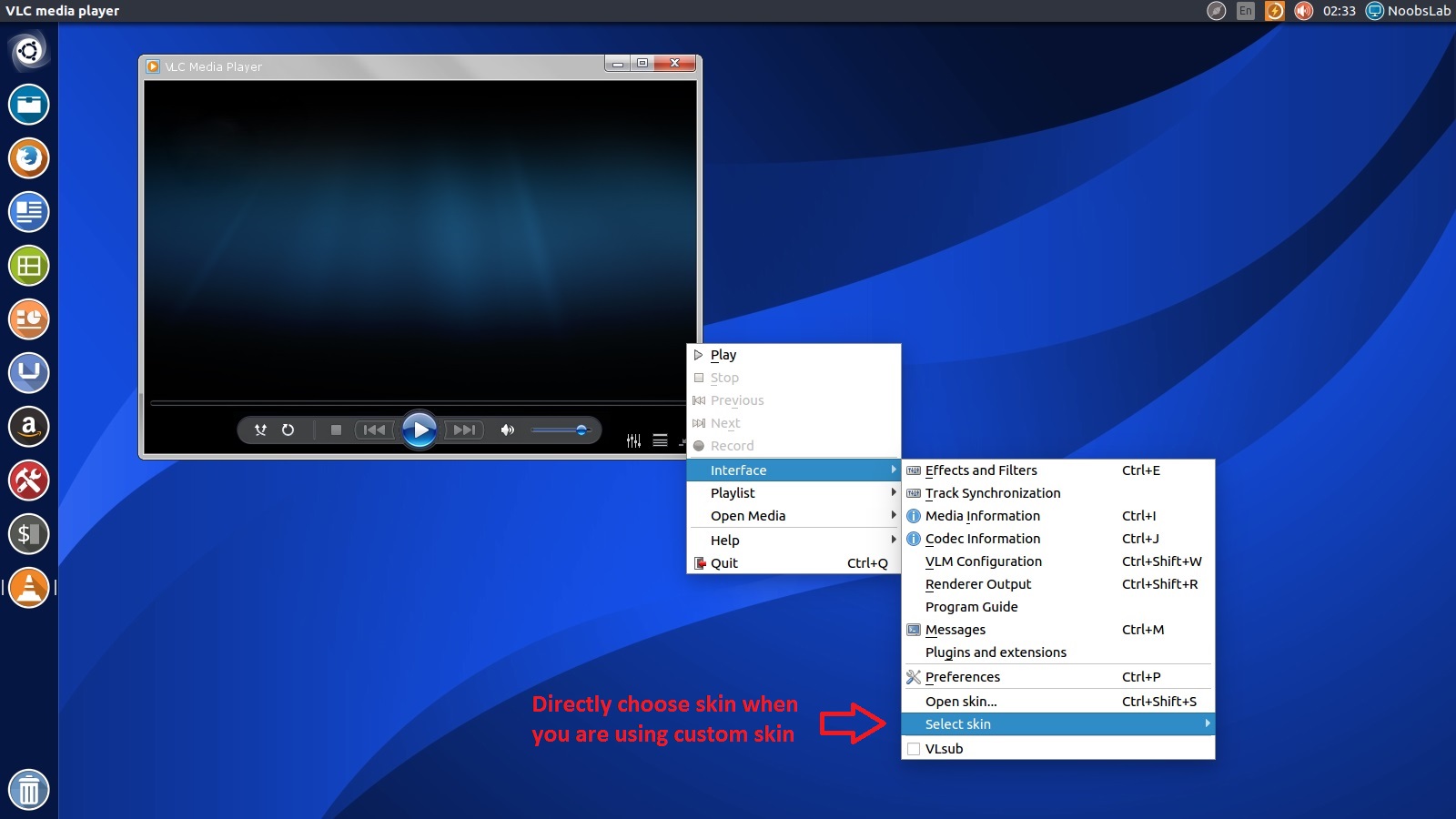Choose Play from the context menu
Screen dimensions: 1456x819
[794, 355]
